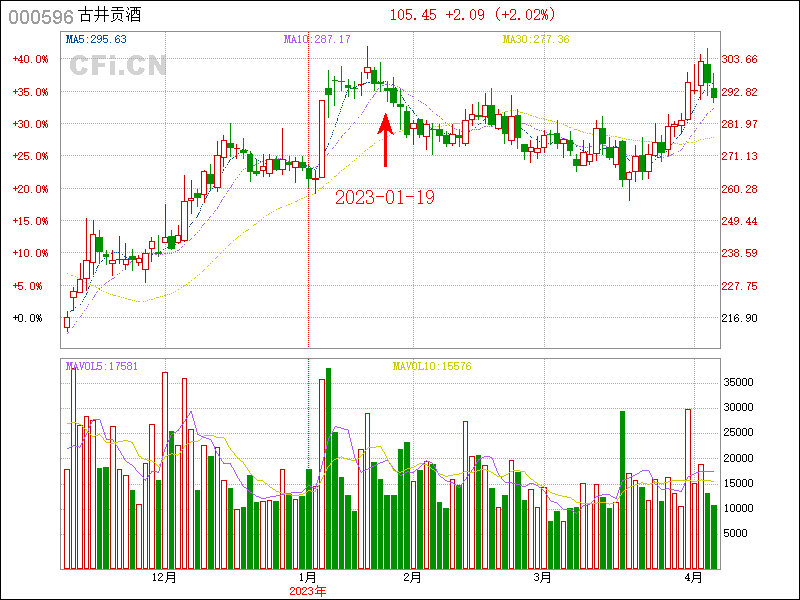Click the 238.59 price axis value
This screenshot has width=800, height=600.
point(739,253)
